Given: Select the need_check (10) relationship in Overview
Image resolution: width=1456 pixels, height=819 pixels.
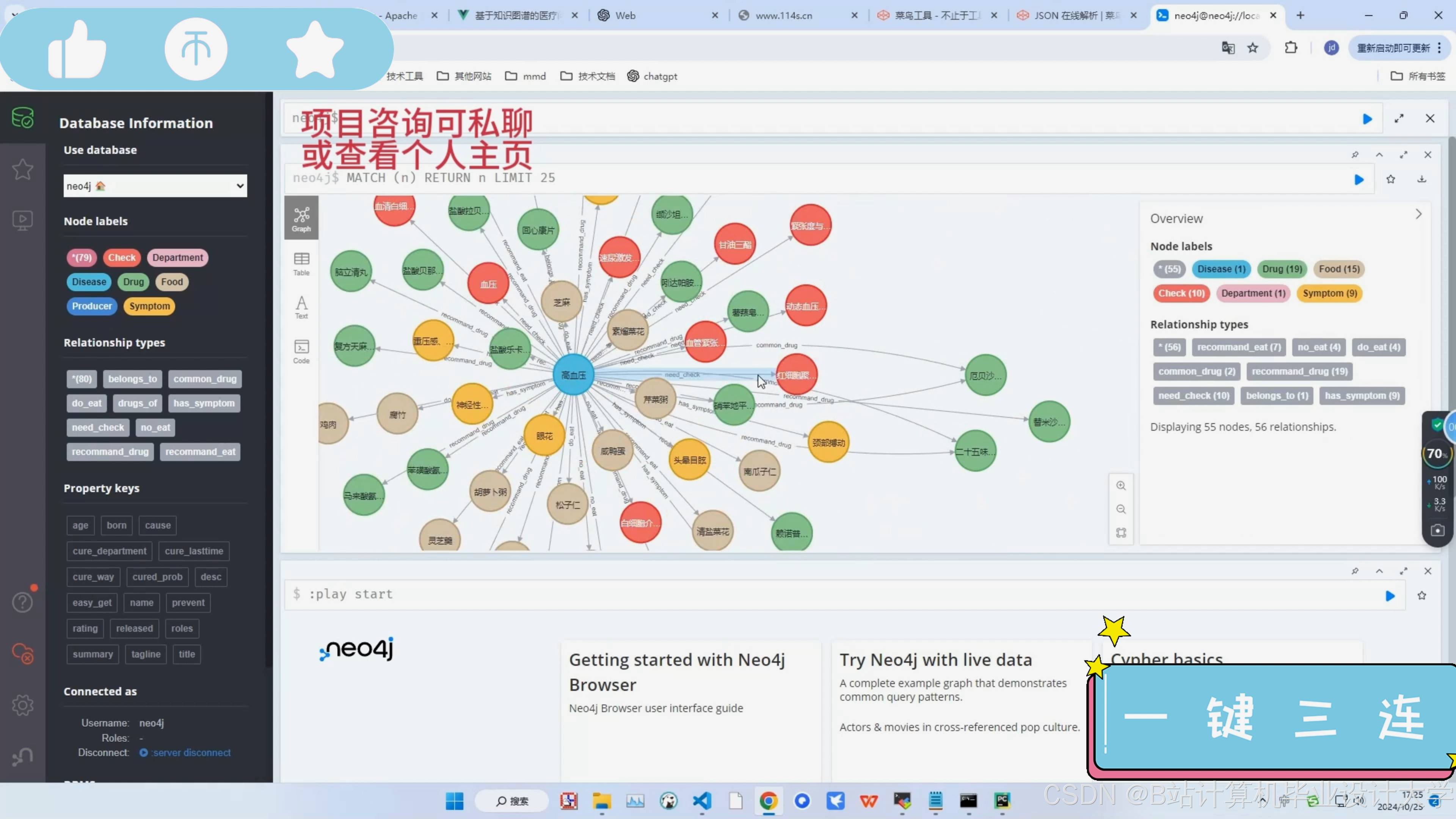Looking at the screenshot, I should 1194,395.
